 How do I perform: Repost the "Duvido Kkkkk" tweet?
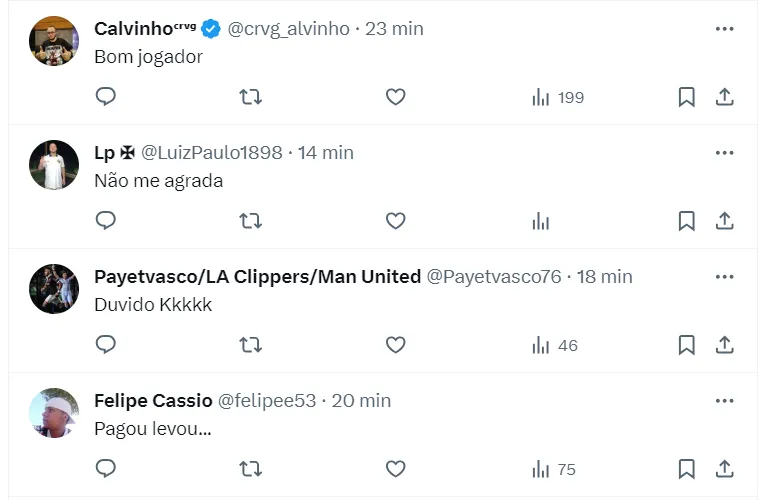click(251, 345)
